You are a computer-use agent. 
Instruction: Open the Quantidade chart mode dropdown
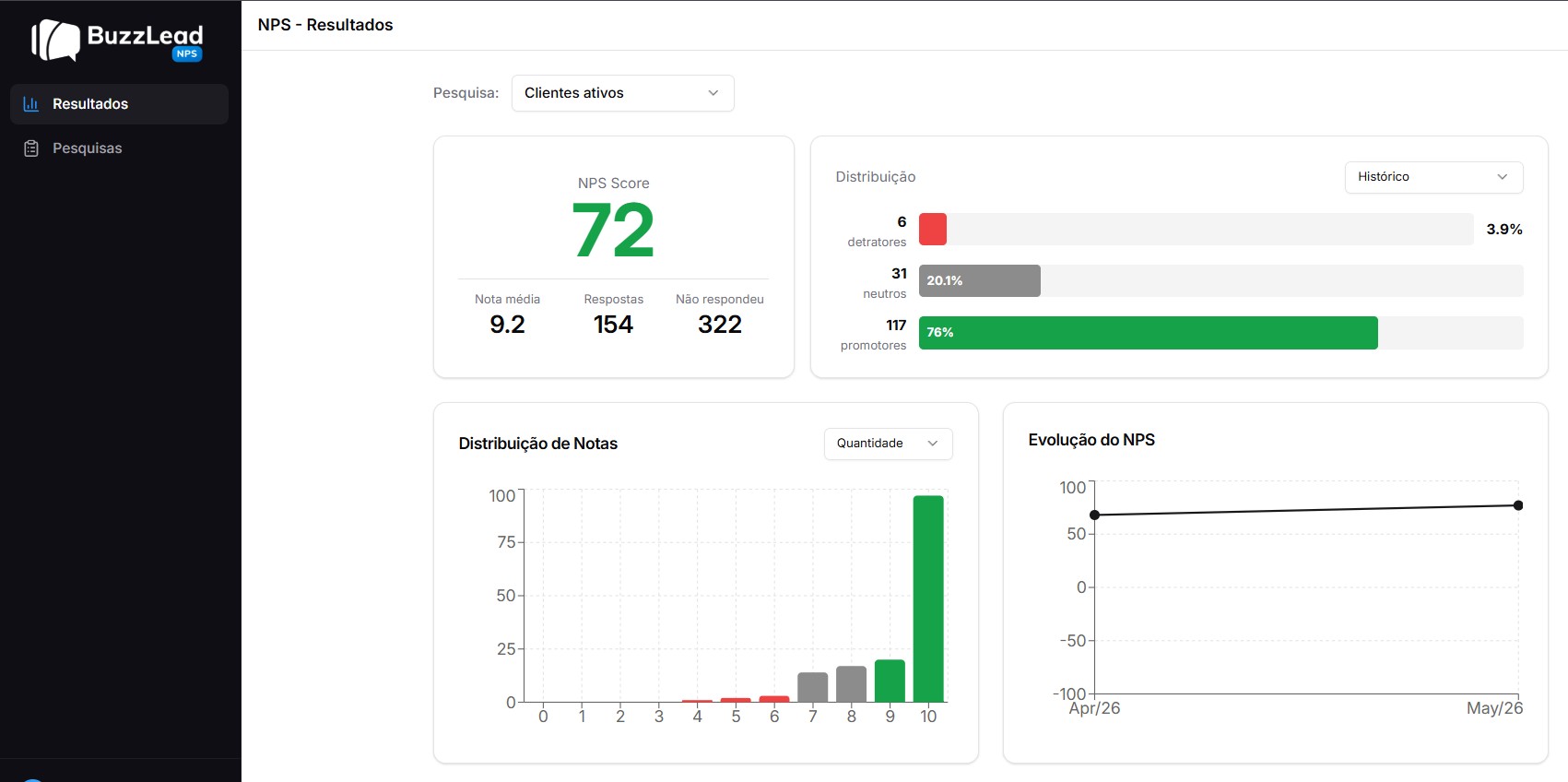tap(888, 444)
